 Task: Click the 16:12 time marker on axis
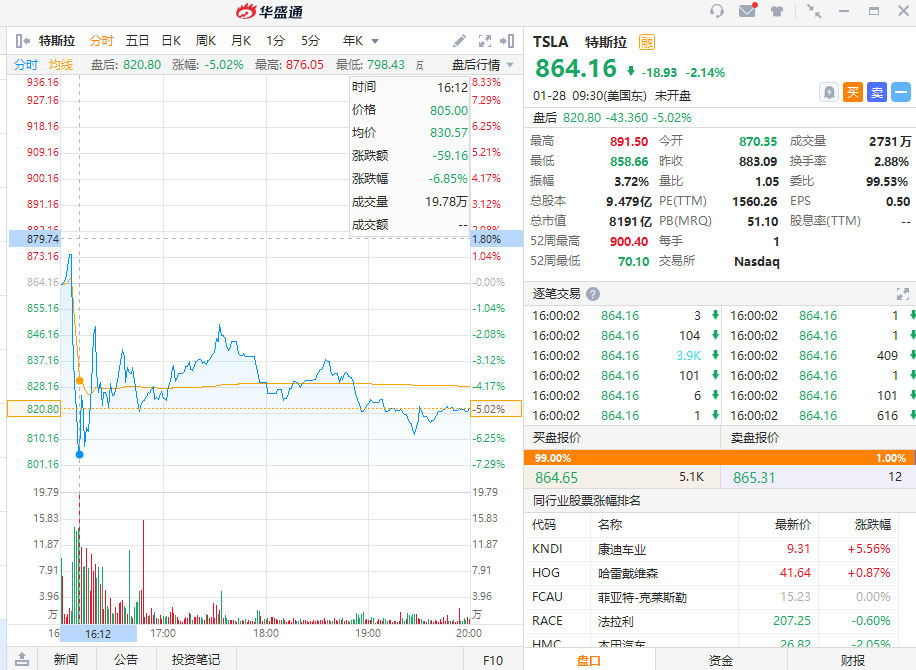point(98,634)
